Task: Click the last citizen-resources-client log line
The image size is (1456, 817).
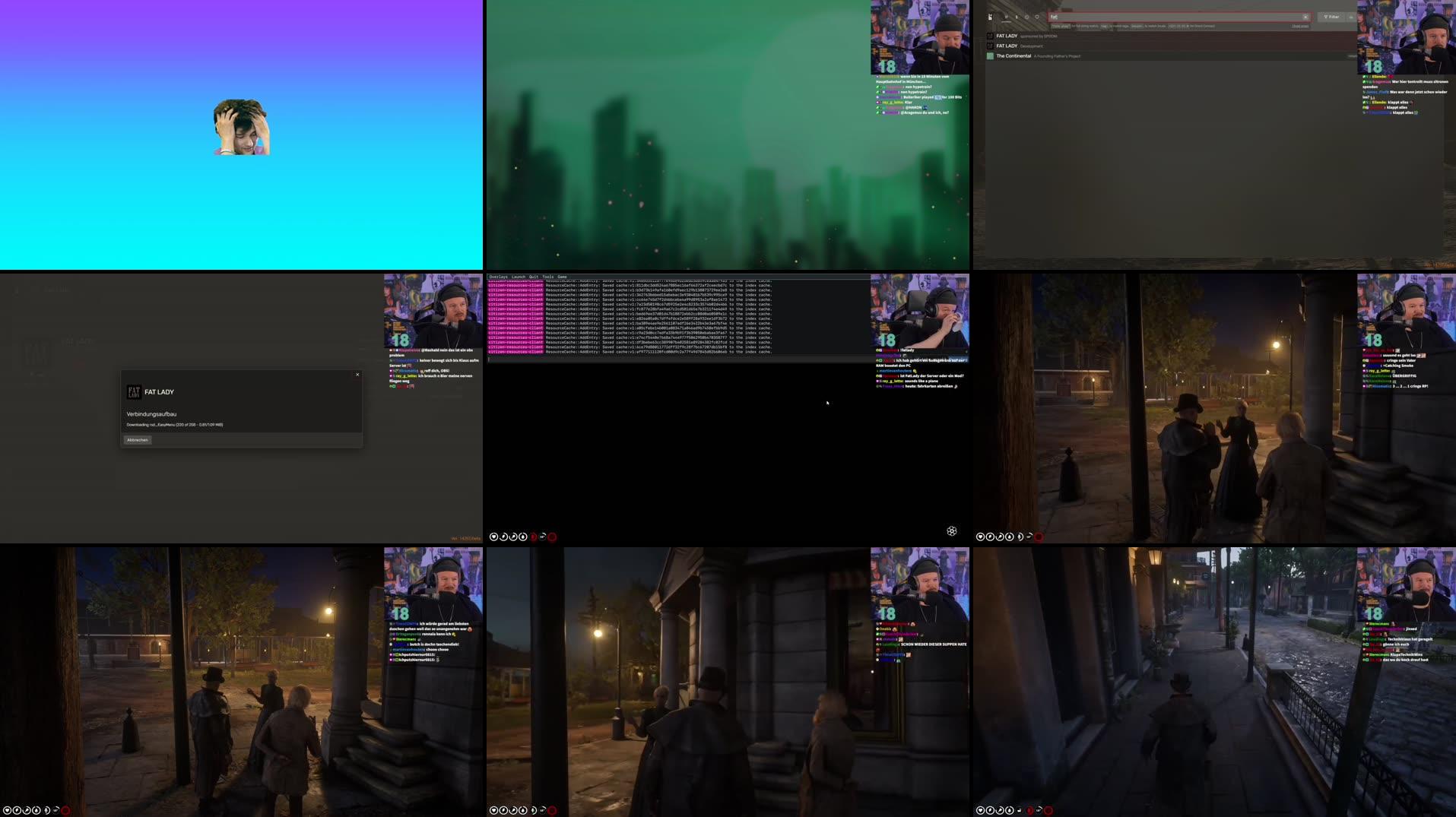Action: (x=630, y=352)
